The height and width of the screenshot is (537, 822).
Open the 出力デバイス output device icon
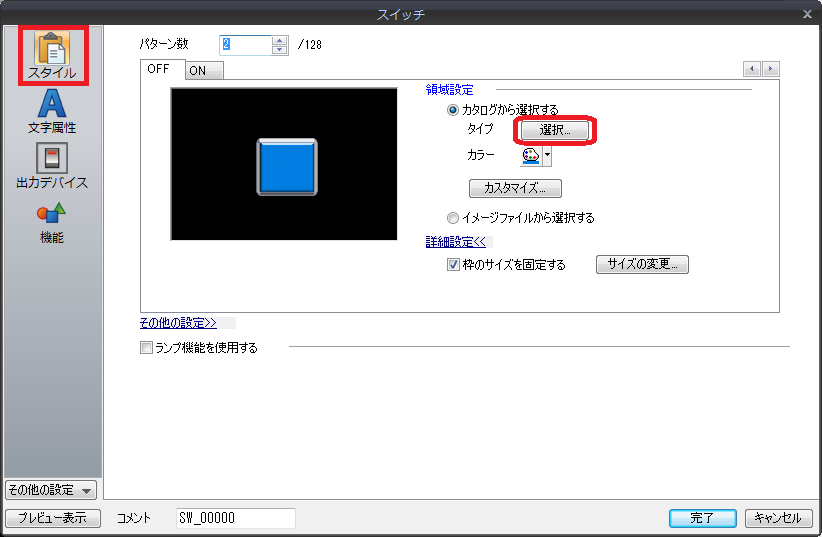[51, 165]
